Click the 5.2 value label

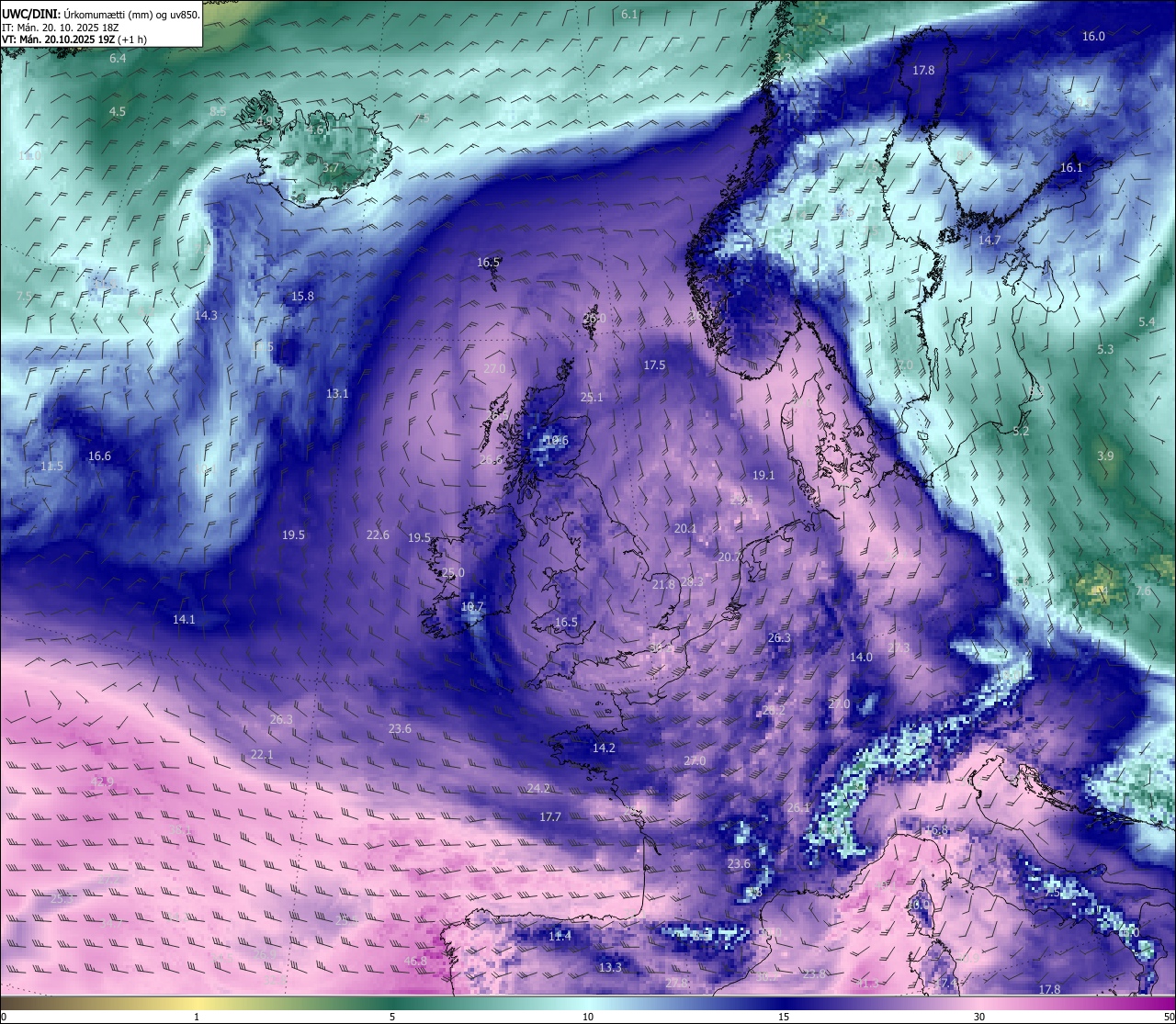tap(1021, 432)
